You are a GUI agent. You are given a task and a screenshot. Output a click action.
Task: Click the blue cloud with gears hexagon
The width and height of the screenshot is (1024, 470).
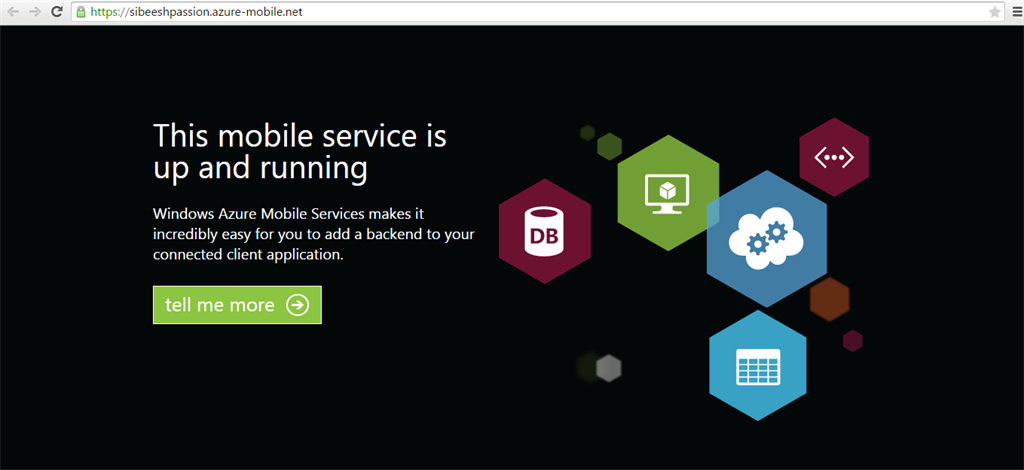767,239
